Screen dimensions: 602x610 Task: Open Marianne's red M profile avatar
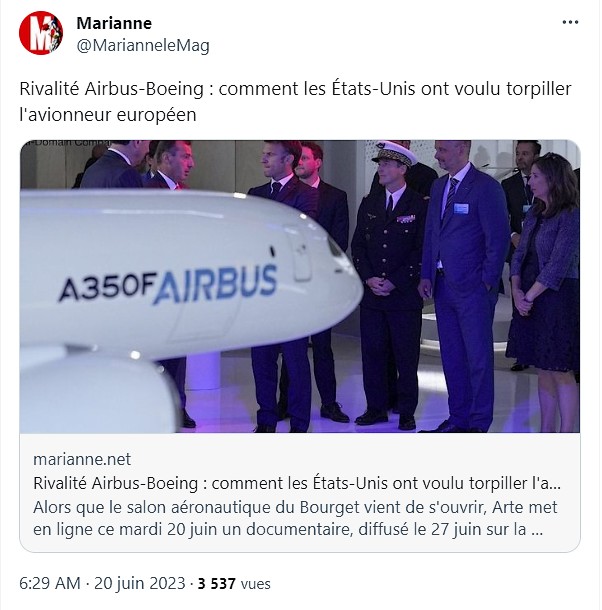click(41, 33)
